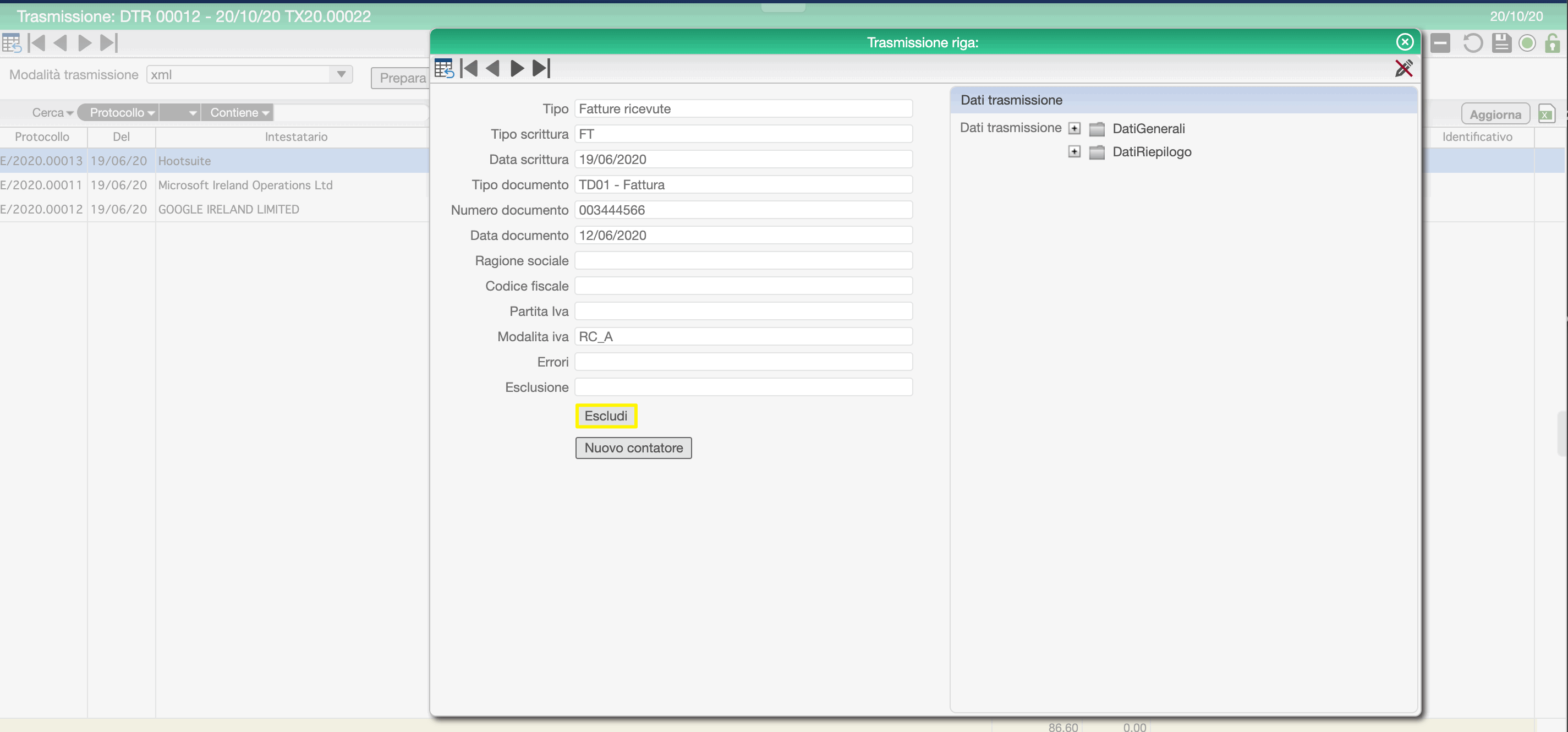Image resolution: width=1568 pixels, height=732 pixels.
Task: Click the Nuovo contatore button
Action: (x=633, y=447)
